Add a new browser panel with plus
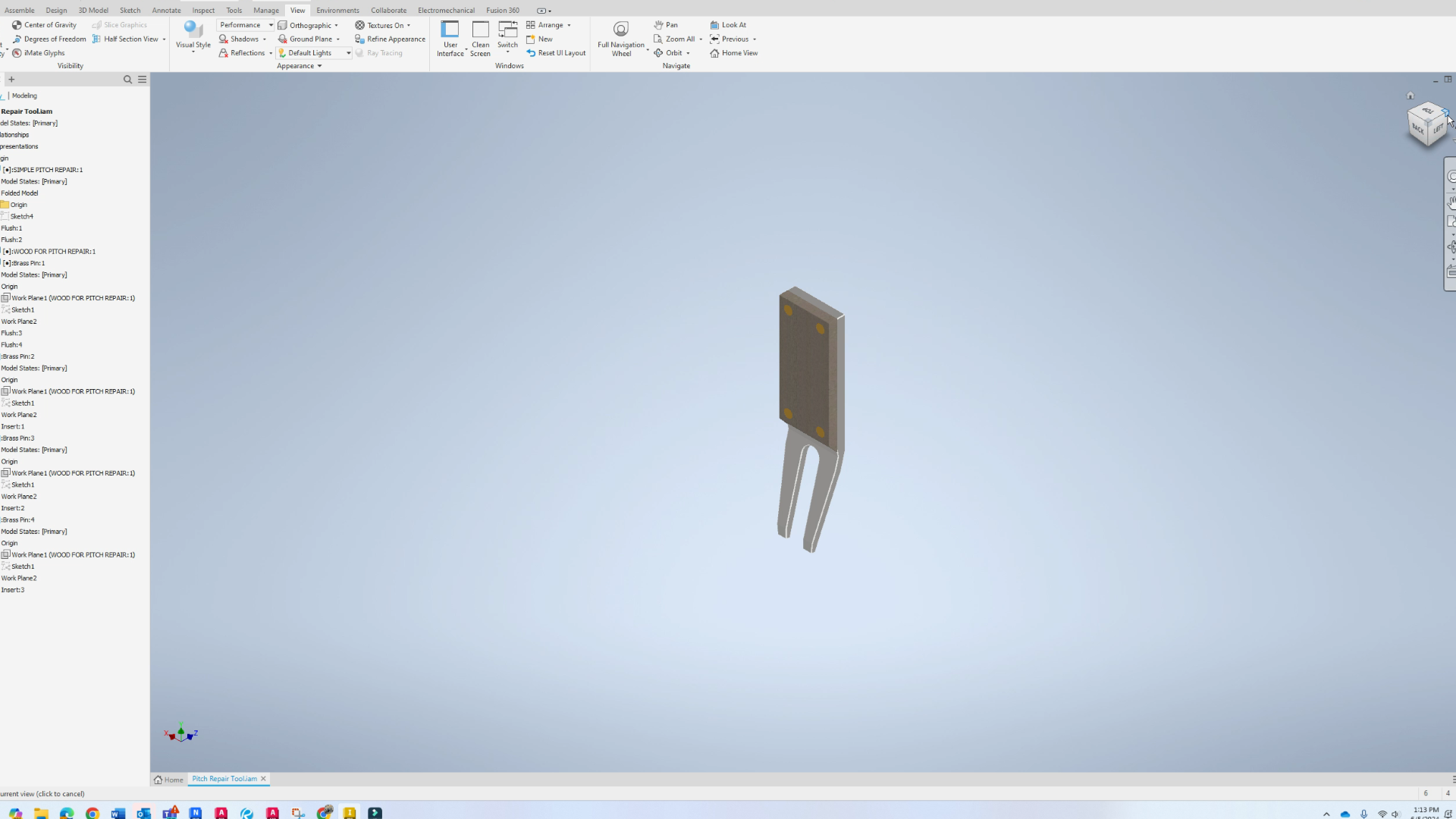The image size is (1456, 819). (11, 80)
